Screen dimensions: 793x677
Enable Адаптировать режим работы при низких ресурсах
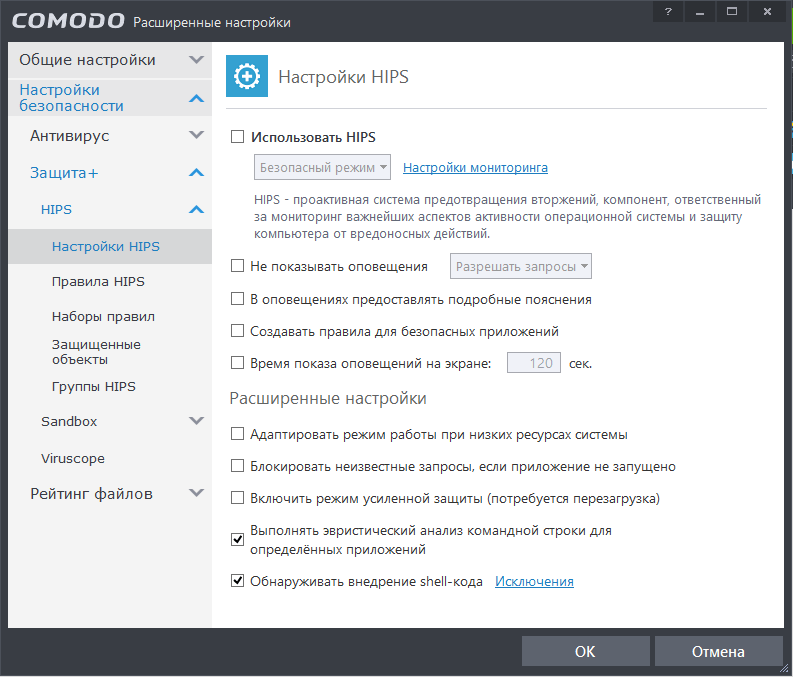coord(237,434)
